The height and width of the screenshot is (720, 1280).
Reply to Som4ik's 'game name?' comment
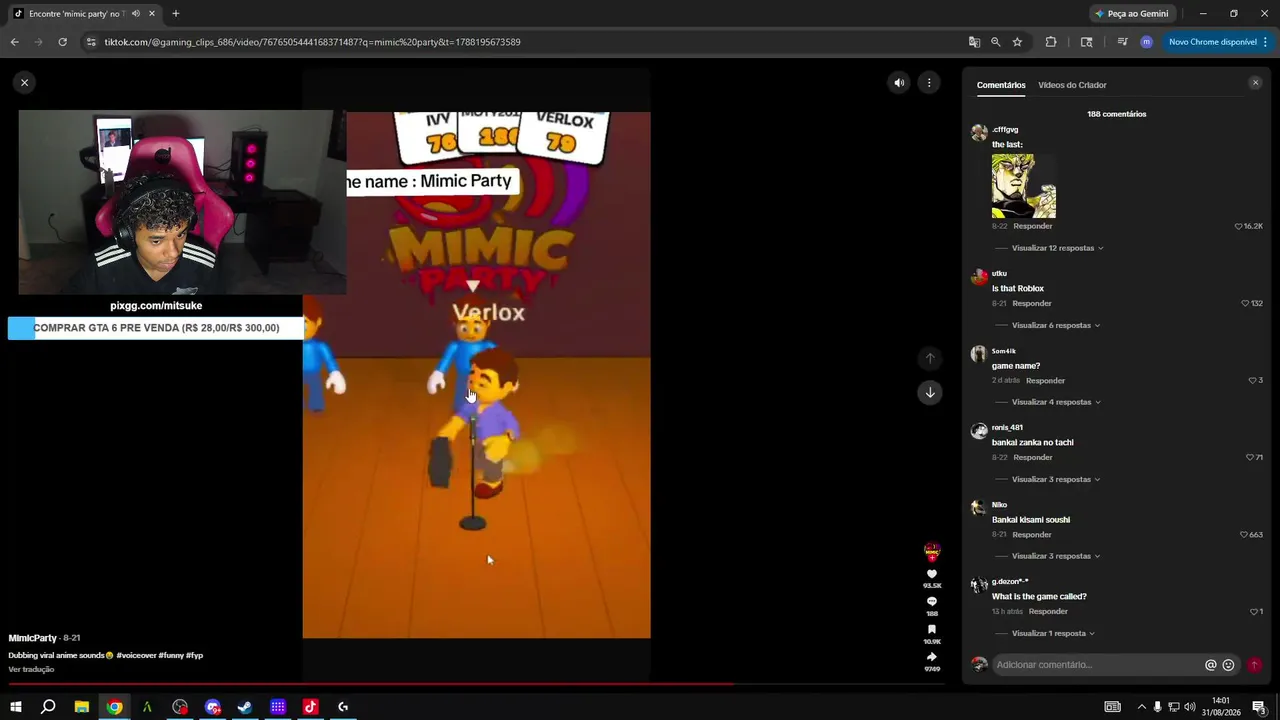(1045, 380)
